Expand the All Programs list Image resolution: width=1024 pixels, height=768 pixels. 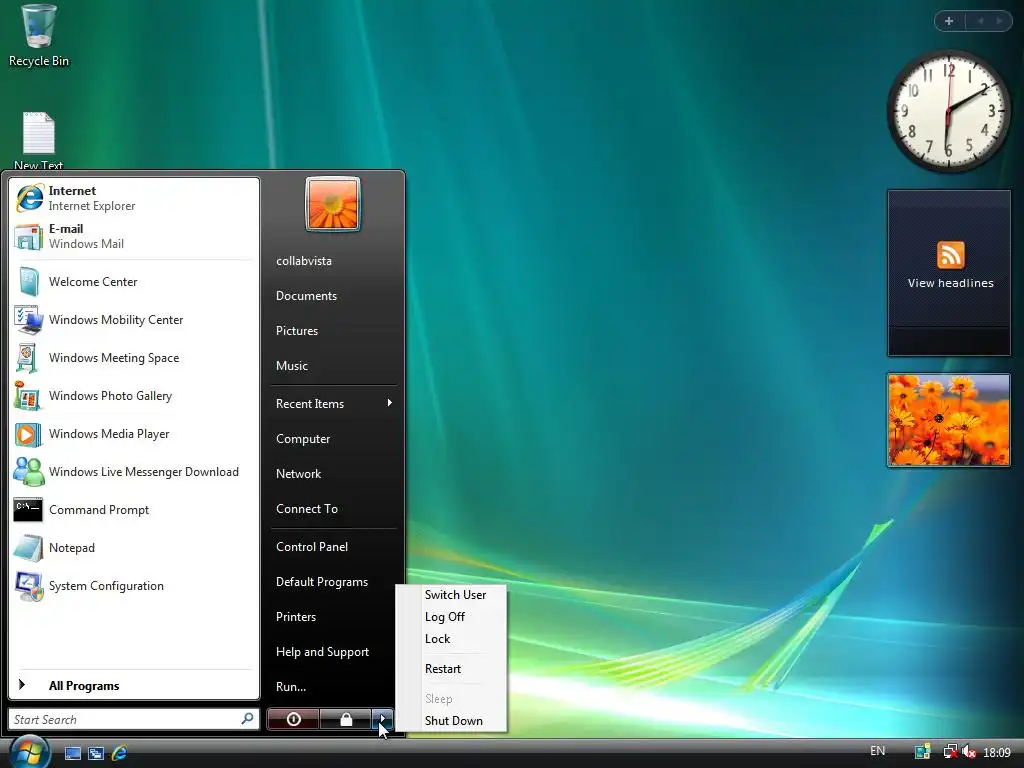(134, 686)
